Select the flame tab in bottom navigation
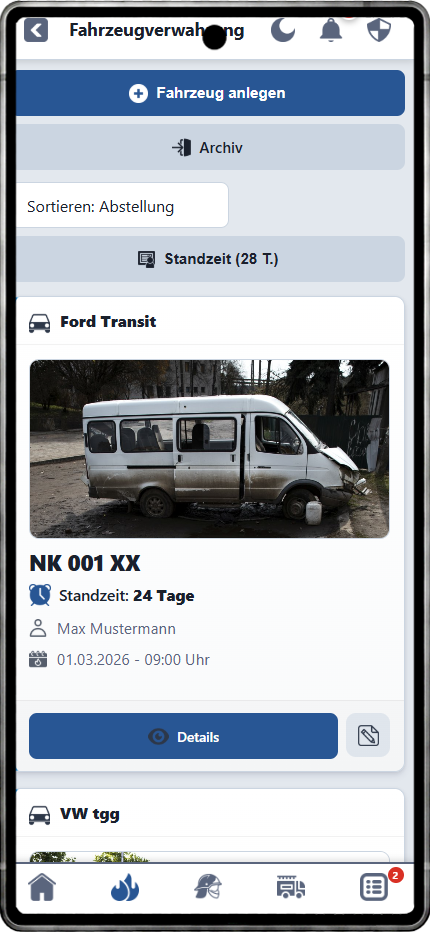The width and height of the screenshot is (430, 932). point(125,887)
